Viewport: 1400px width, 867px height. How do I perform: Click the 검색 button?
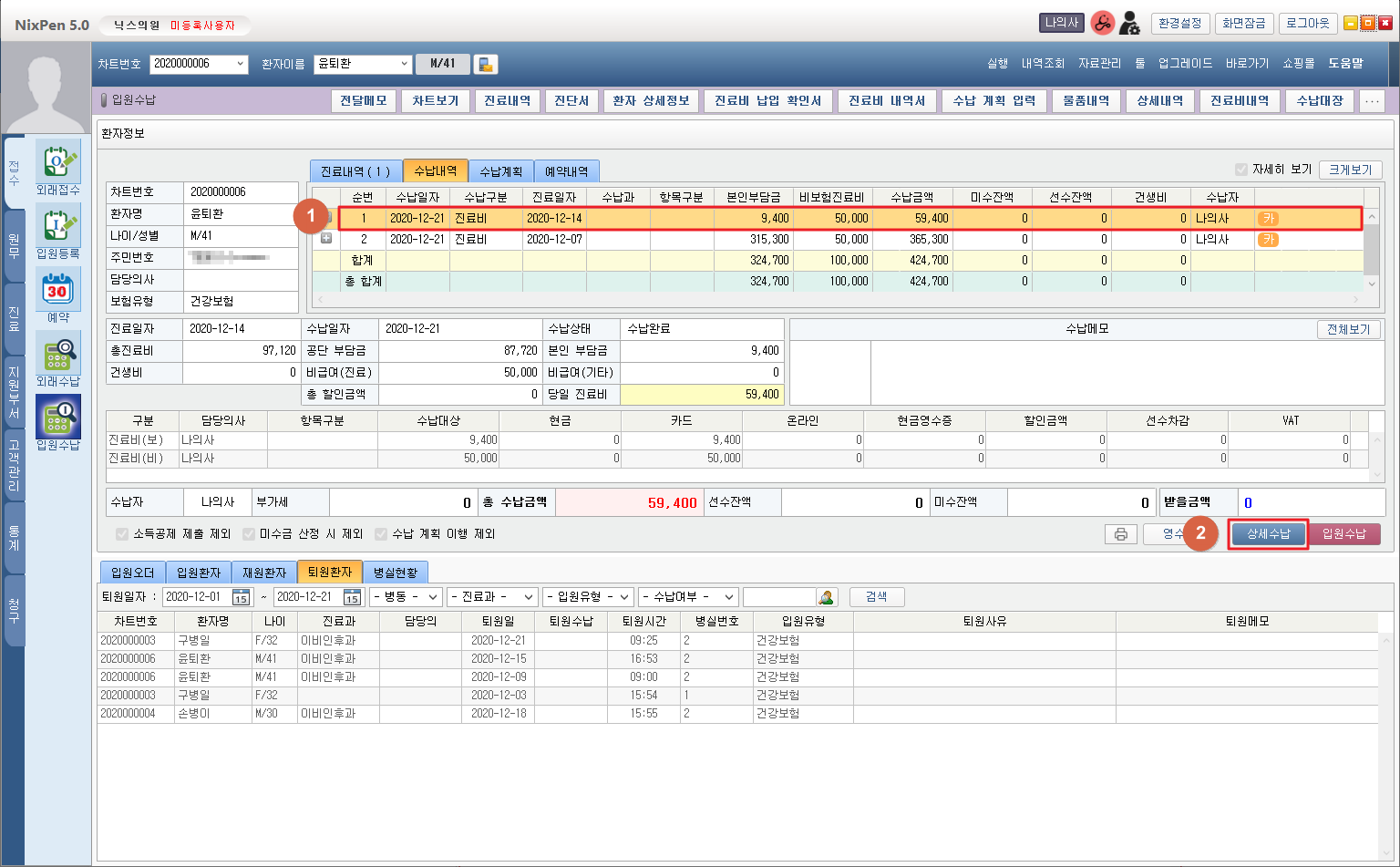pos(876,597)
